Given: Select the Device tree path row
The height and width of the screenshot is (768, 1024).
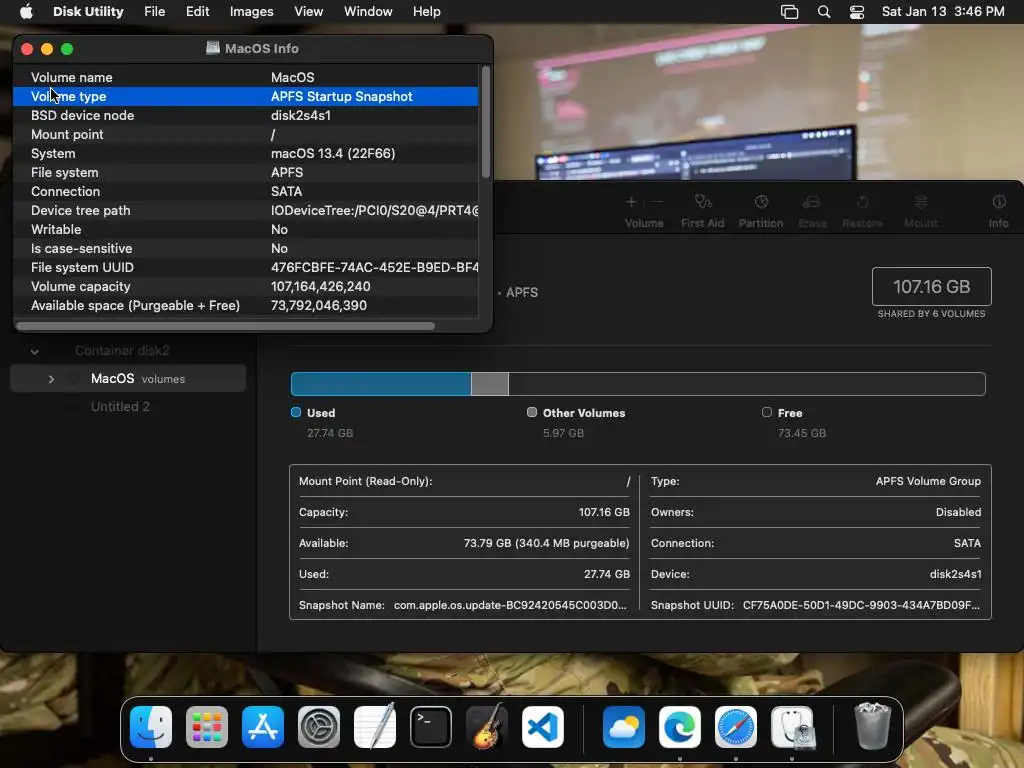Looking at the screenshot, I should coord(246,210).
